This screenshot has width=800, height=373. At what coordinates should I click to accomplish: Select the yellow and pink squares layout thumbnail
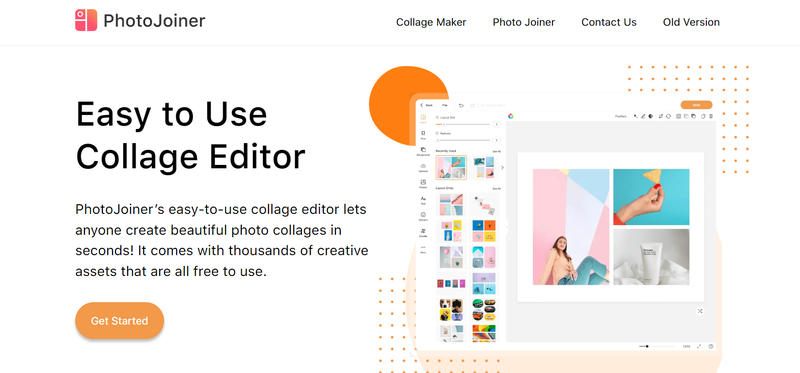[x=451, y=231]
